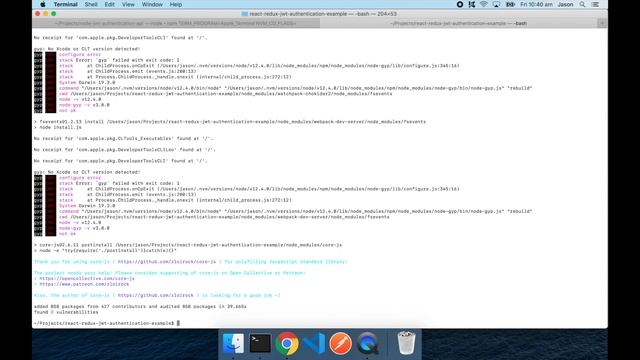This screenshot has height=360, width=640.
Task: Click the 'author of core-js' job line
Action: (x=157, y=295)
